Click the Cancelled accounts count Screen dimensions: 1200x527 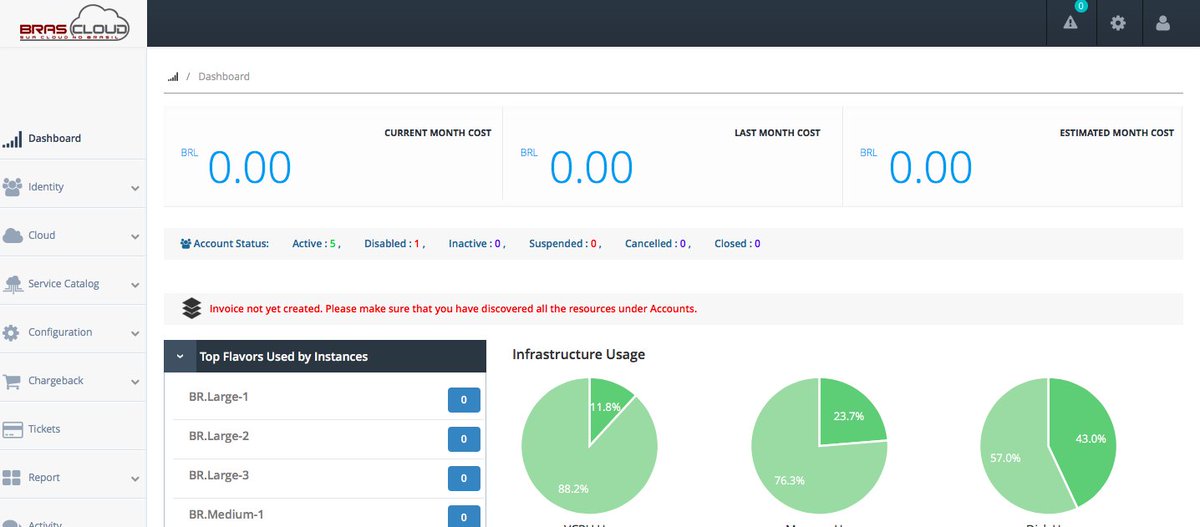[x=683, y=243]
